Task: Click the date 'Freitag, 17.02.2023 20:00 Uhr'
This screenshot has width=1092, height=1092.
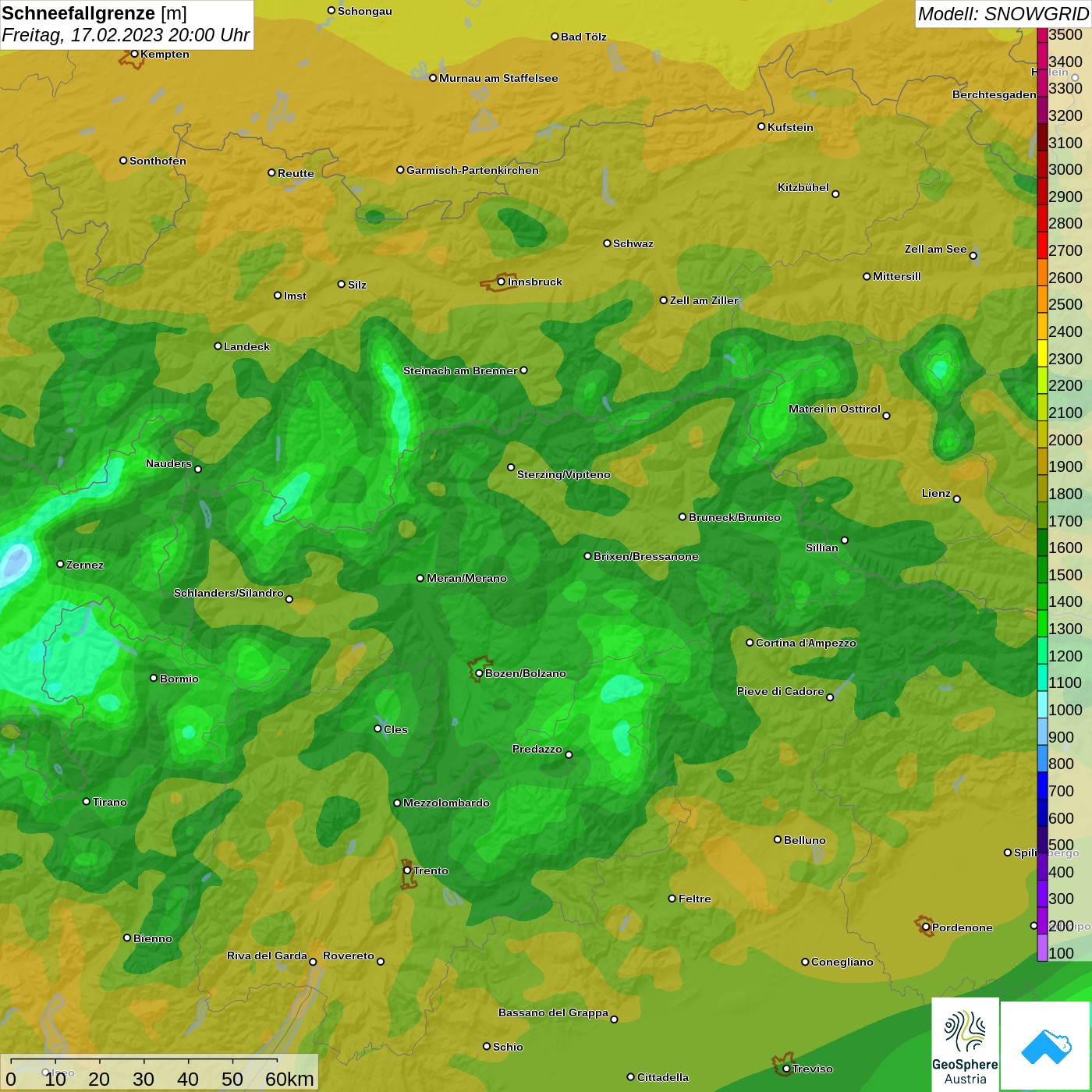Action: (x=126, y=35)
